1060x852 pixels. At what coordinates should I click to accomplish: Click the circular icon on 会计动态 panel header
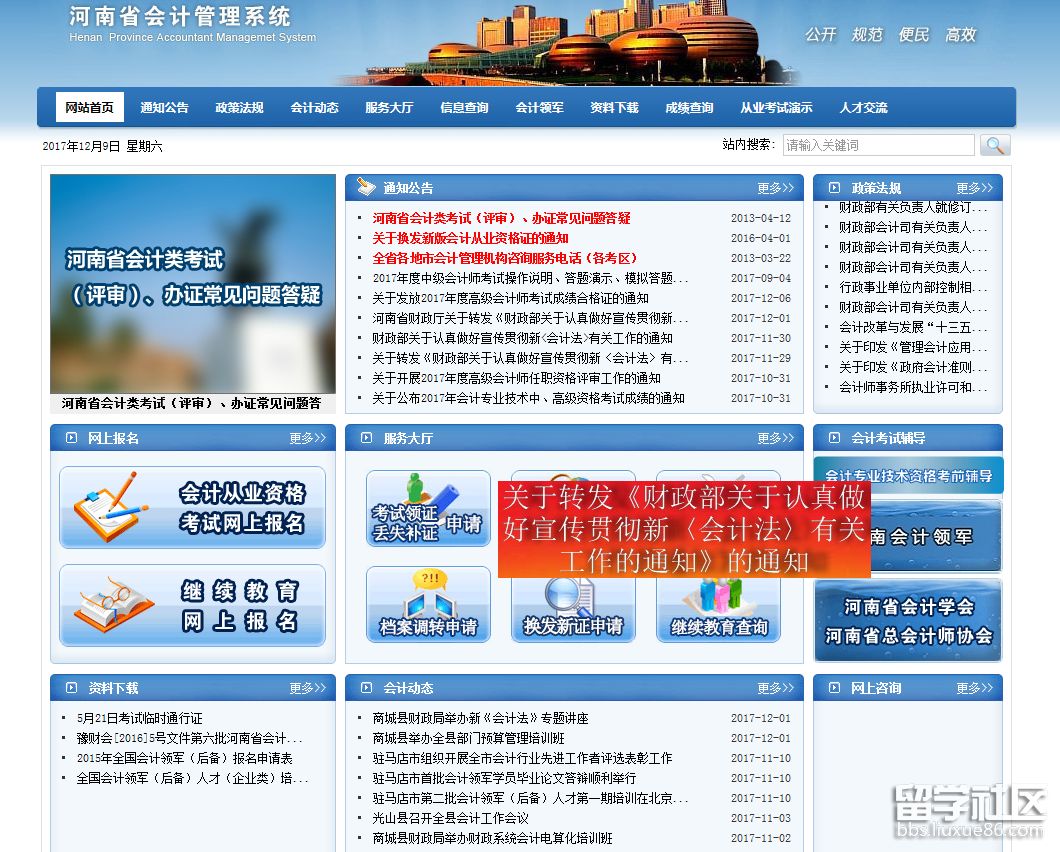coord(367,688)
